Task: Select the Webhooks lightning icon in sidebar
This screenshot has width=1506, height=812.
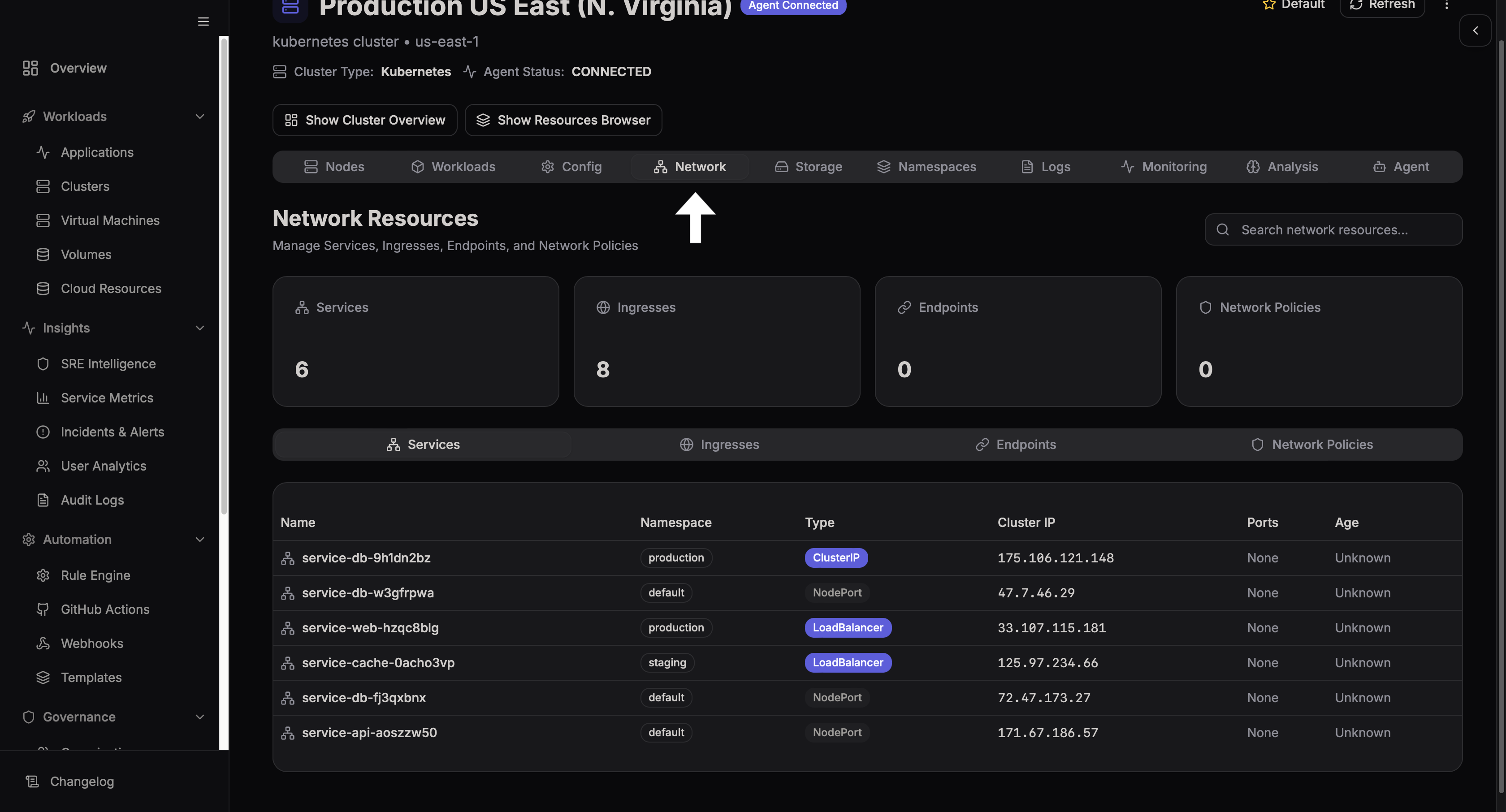Action: coord(43,643)
